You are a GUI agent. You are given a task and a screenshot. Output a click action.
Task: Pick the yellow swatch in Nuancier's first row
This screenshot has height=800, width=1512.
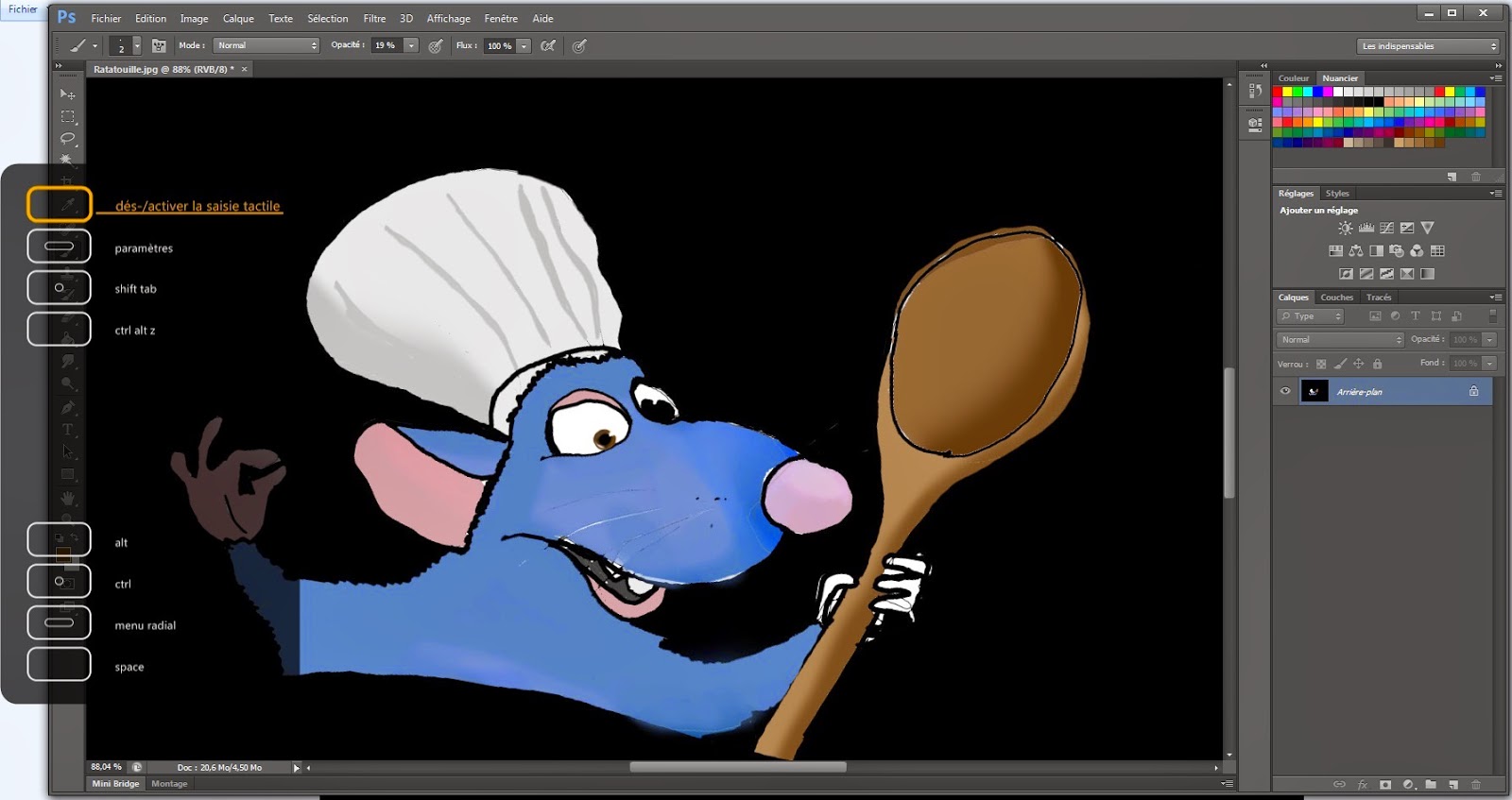[x=1287, y=92]
